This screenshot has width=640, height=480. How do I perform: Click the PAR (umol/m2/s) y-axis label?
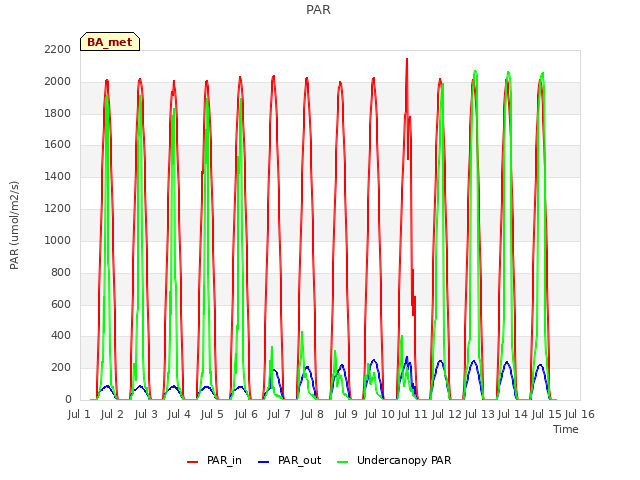14,225
